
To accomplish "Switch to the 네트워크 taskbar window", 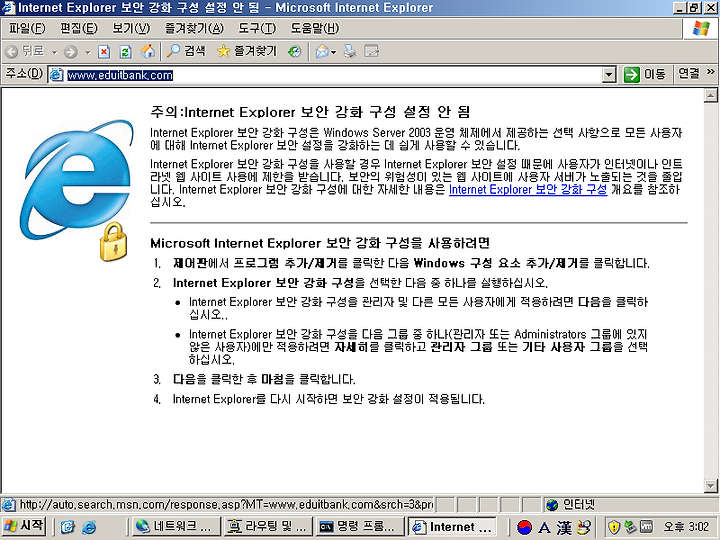I will (175, 527).
